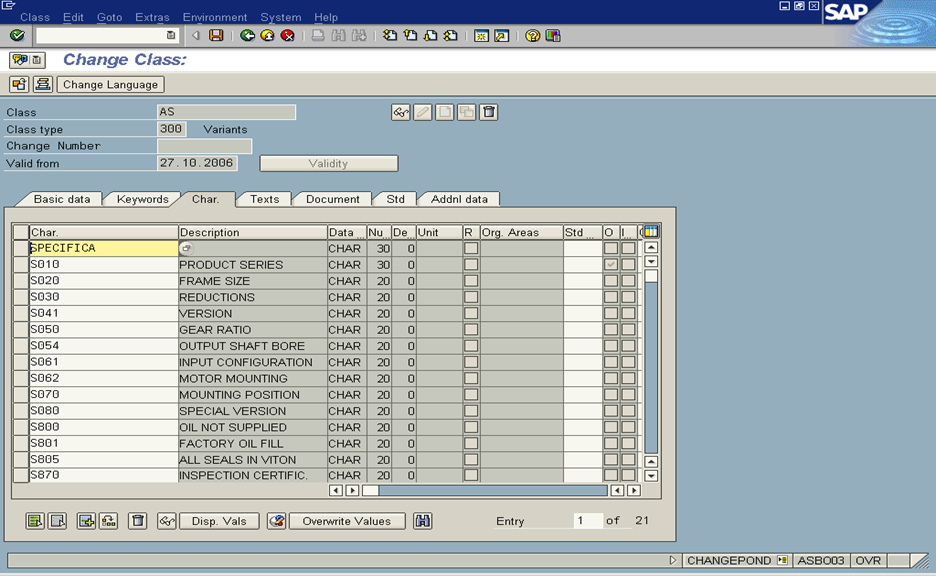Click the pencil Change icon beside Class field

tap(423, 112)
